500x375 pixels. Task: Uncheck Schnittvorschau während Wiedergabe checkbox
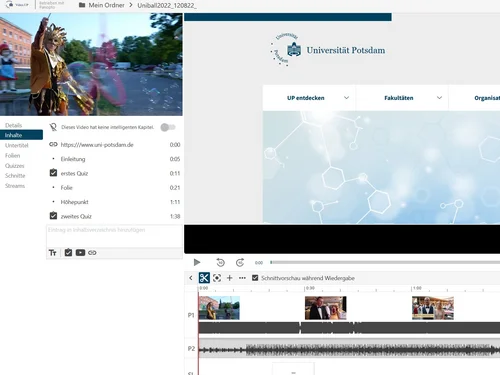(x=255, y=278)
